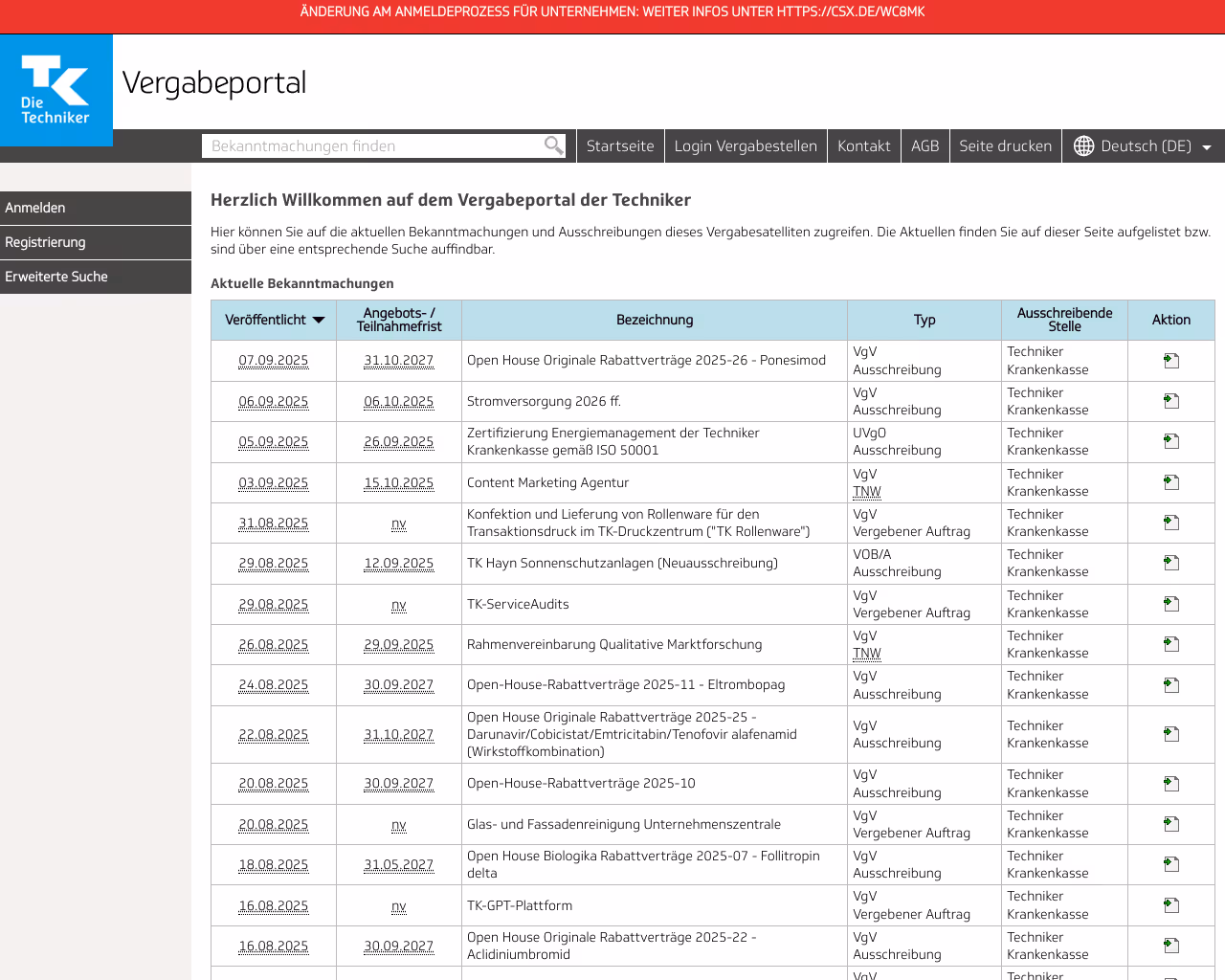Image resolution: width=1225 pixels, height=980 pixels.
Task: Open action icon for Follitropin delta row
Action: (1171, 864)
